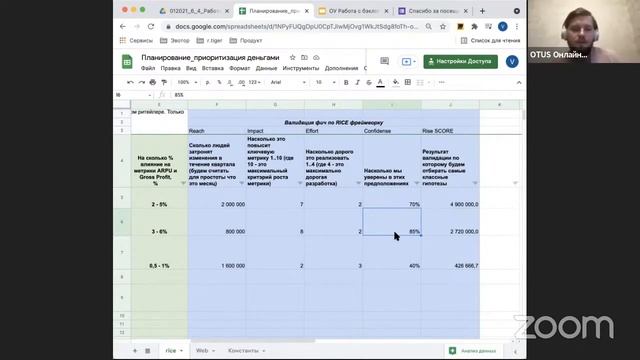
Task: Open the name box dropdown arrow
Action: point(150,95)
